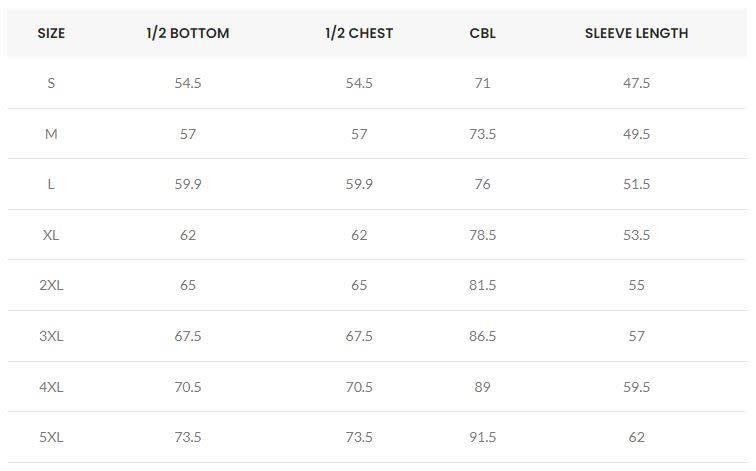Screen dimensions: 756x471
Task: Click the 1/2 CHEST column header
Action: [x=359, y=33]
